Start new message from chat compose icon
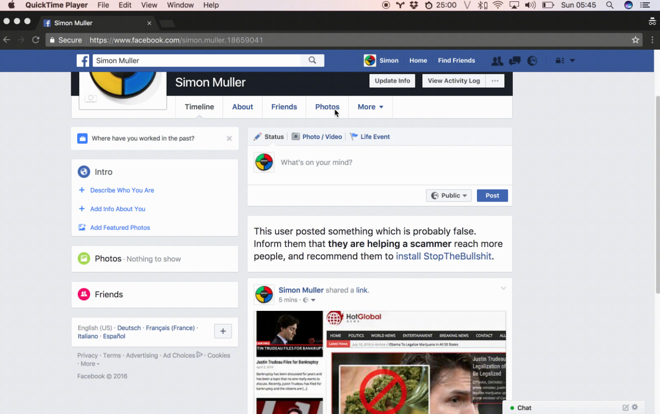This screenshot has width=660, height=414. tap(625, 407)
